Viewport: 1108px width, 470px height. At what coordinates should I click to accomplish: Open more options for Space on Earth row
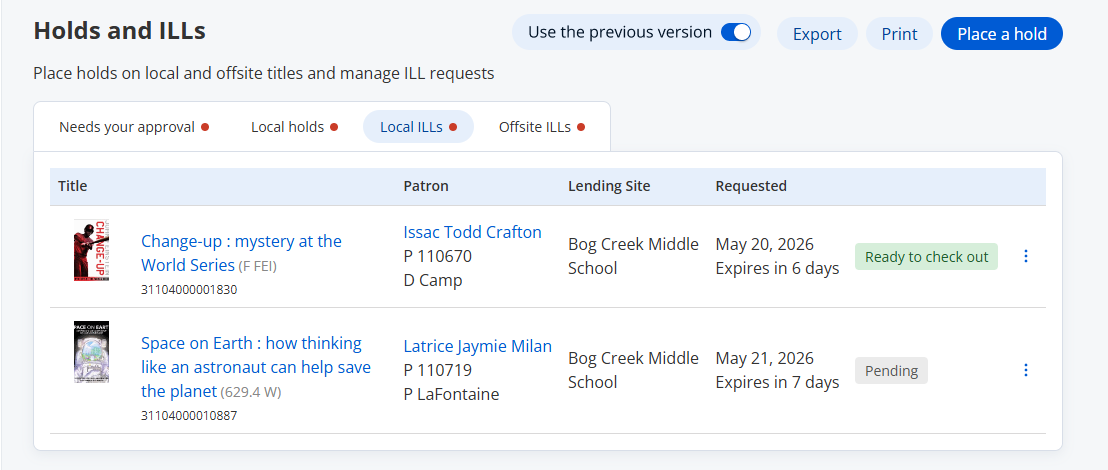[x=1026, y=370]
